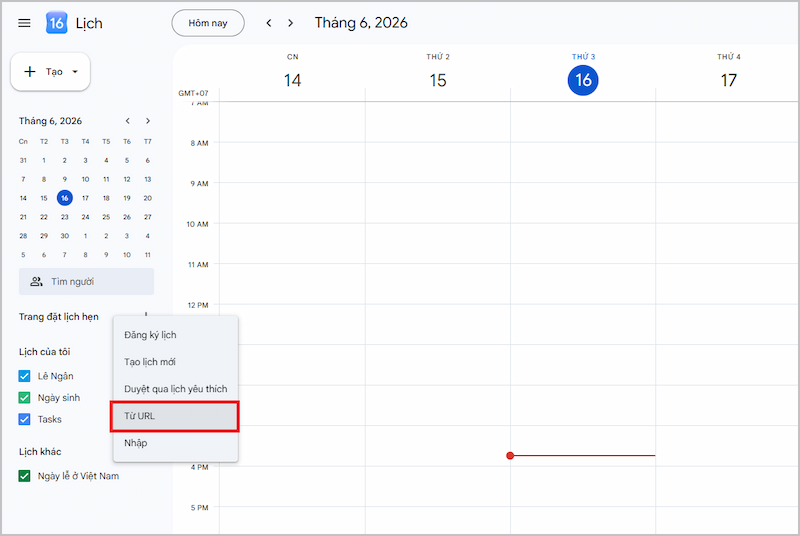800x536 pixels.
Task: Select date 18 in mini calendar
Action: [106, 198]
